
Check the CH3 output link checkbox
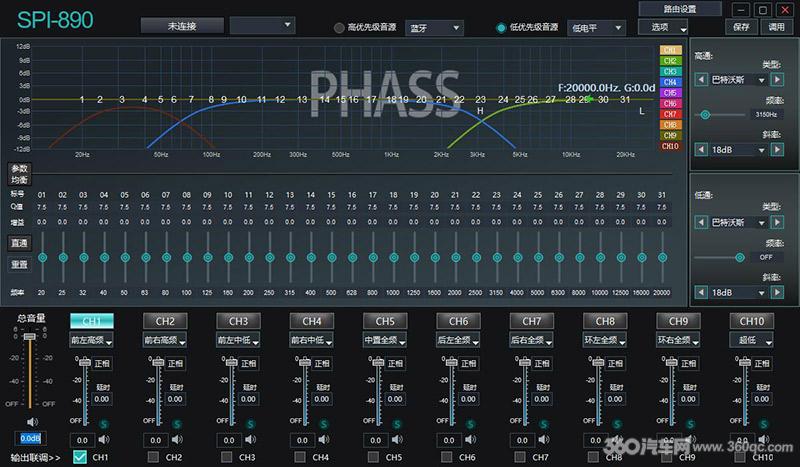click(x=227, y=457)
